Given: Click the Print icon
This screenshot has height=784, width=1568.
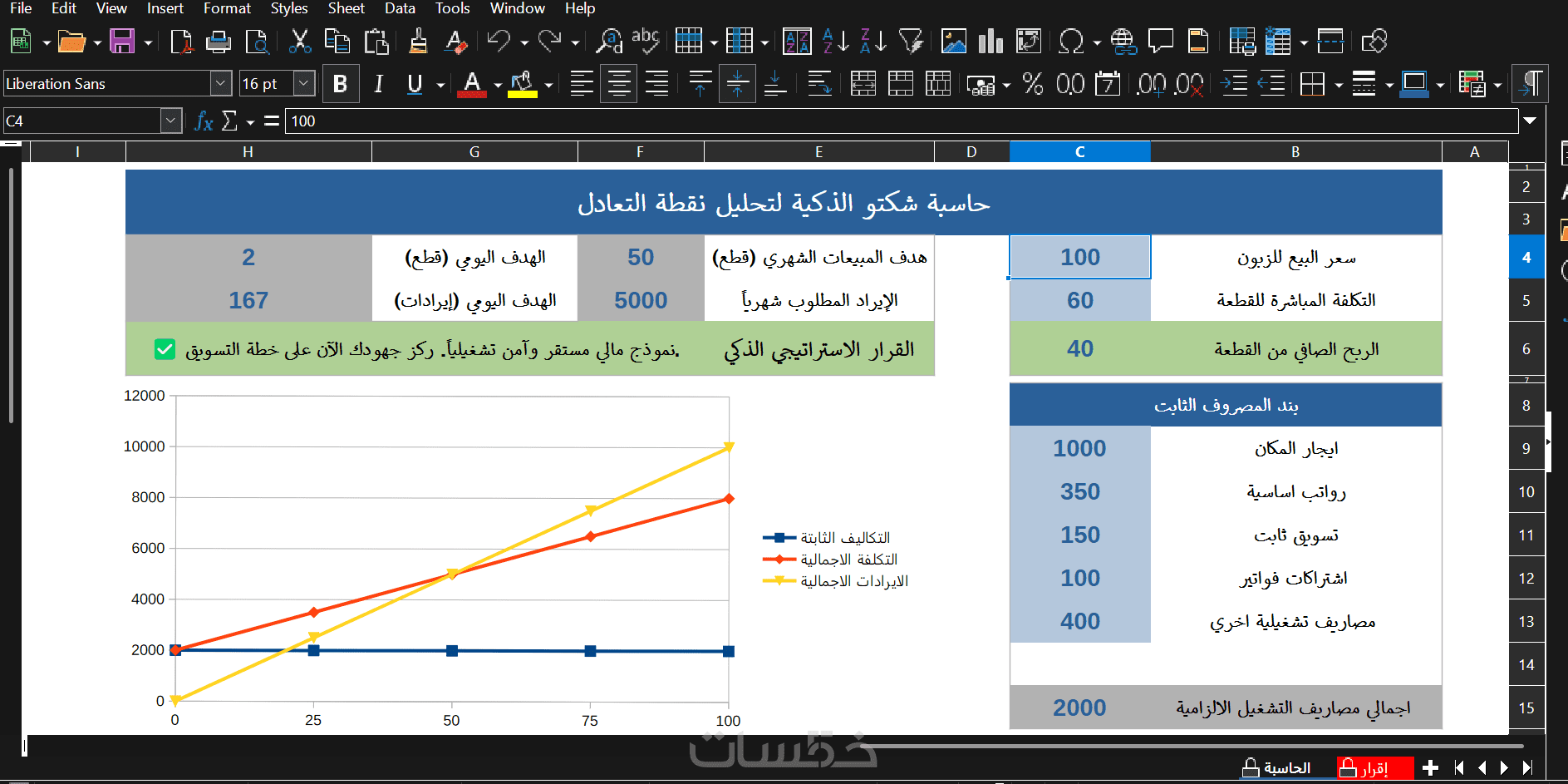Looking at the screenshot, I should [219, 41].
